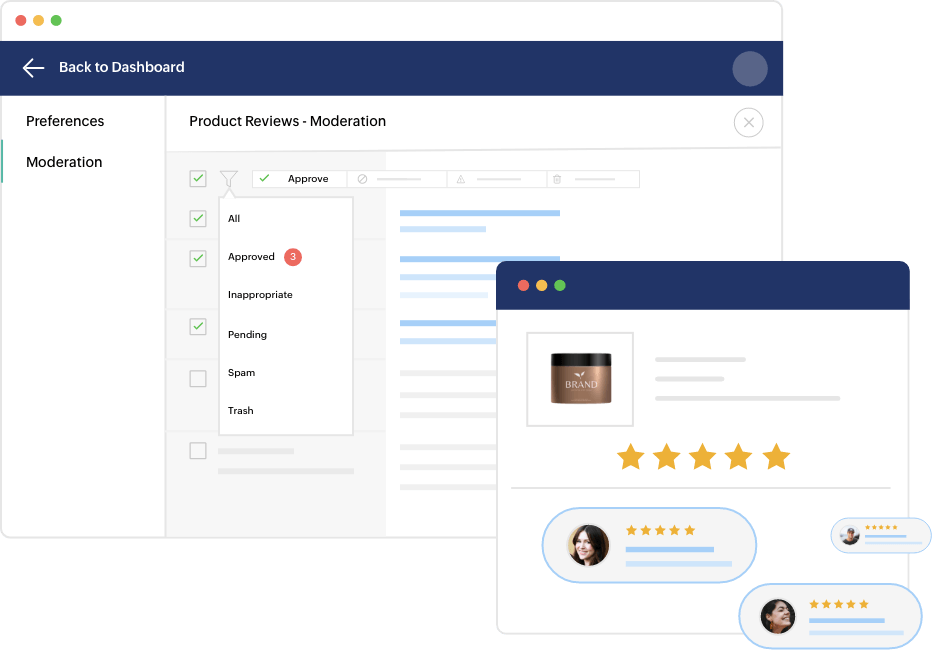Click the man's avatar in small review bubble
Image resolution: width=932 pixels, height=650 pixels.
[850, 535]
